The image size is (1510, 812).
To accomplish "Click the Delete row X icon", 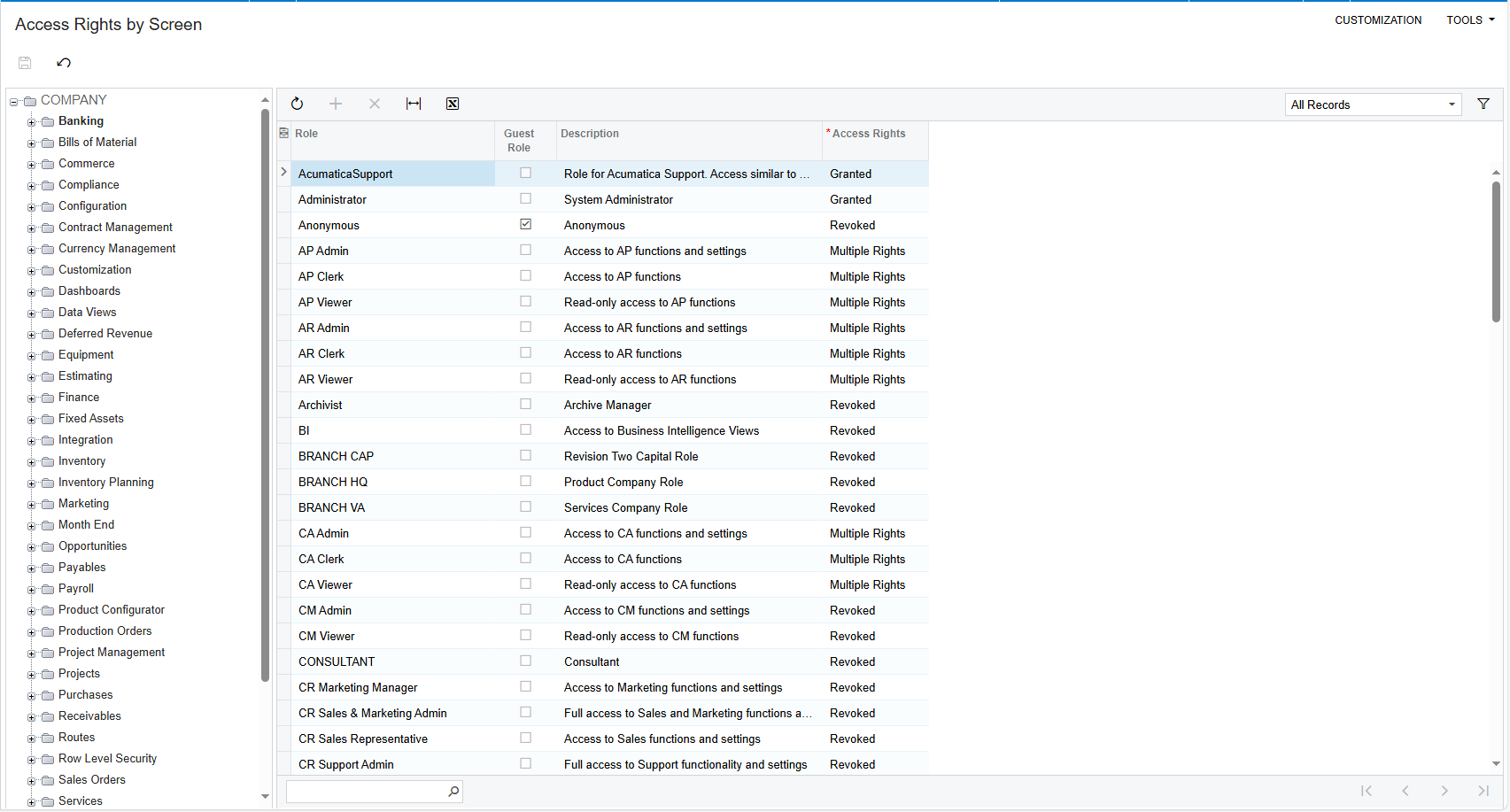I will click(x=375, y=104).
